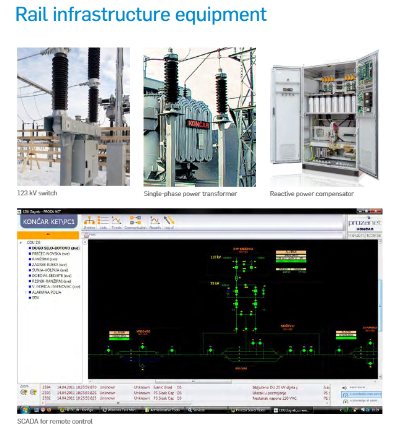Collapse the CDU ZG tree node
397x429 pixels.
pyautogui.click(x=21, y=243)
